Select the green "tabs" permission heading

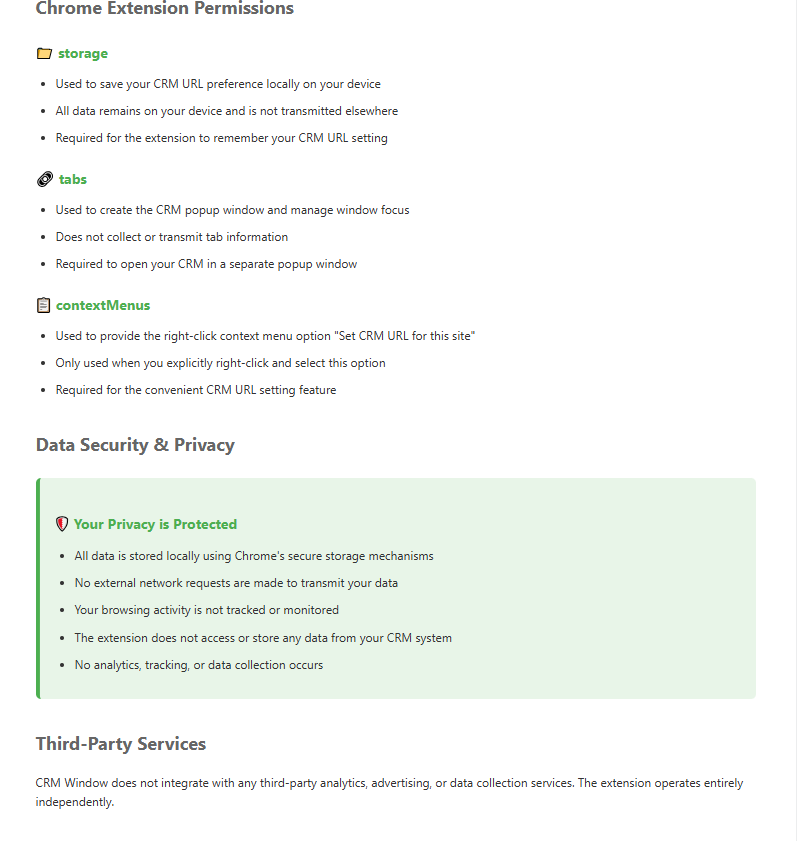(x=73, y=179)
